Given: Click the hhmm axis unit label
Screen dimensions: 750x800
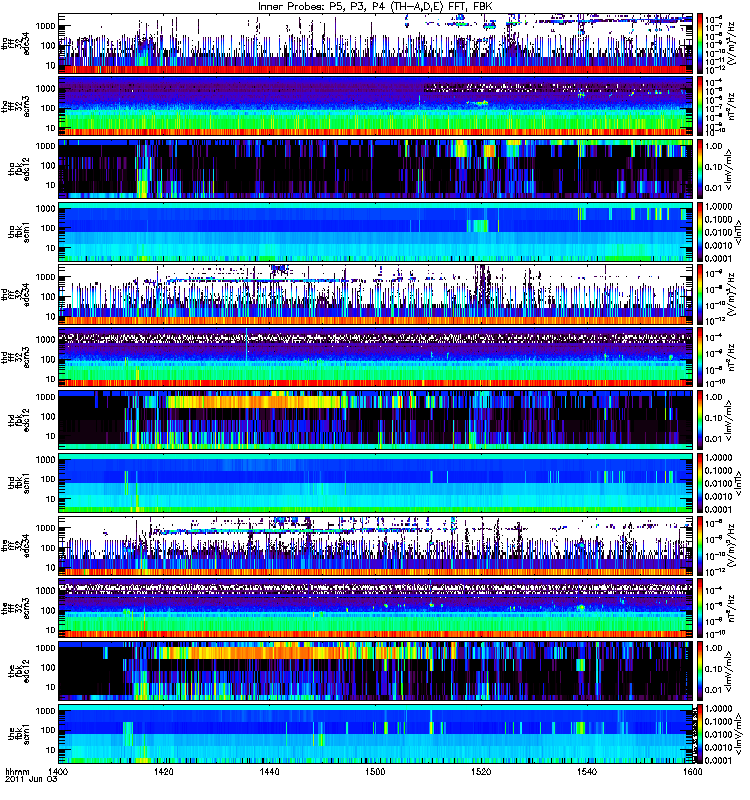Looking at the screenshot, I should coord(17,772).
